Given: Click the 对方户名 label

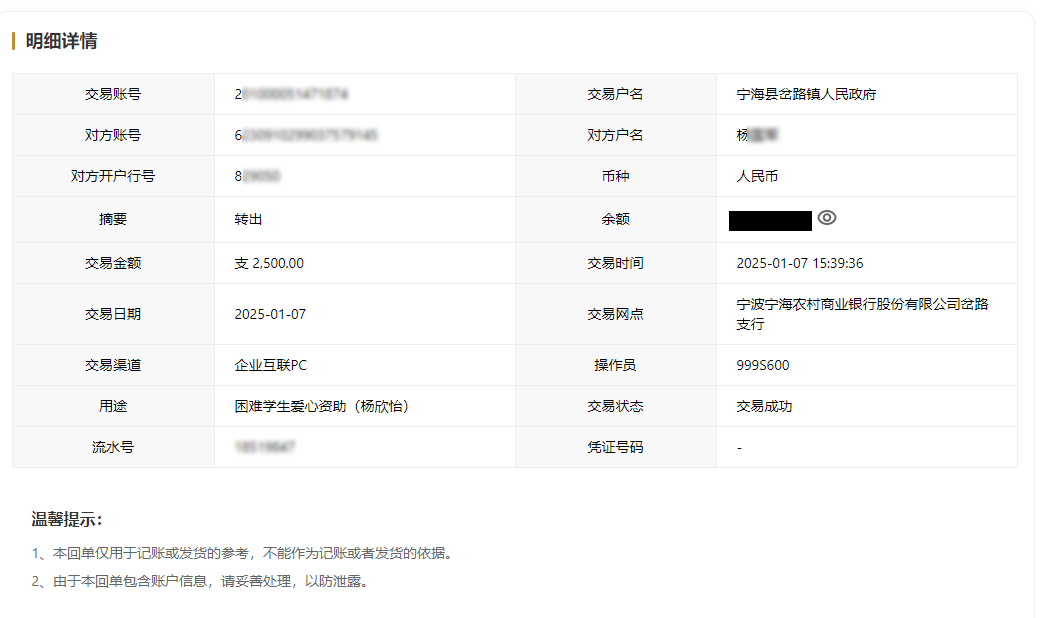Looking at the screenshot, I should click(615, 135).
